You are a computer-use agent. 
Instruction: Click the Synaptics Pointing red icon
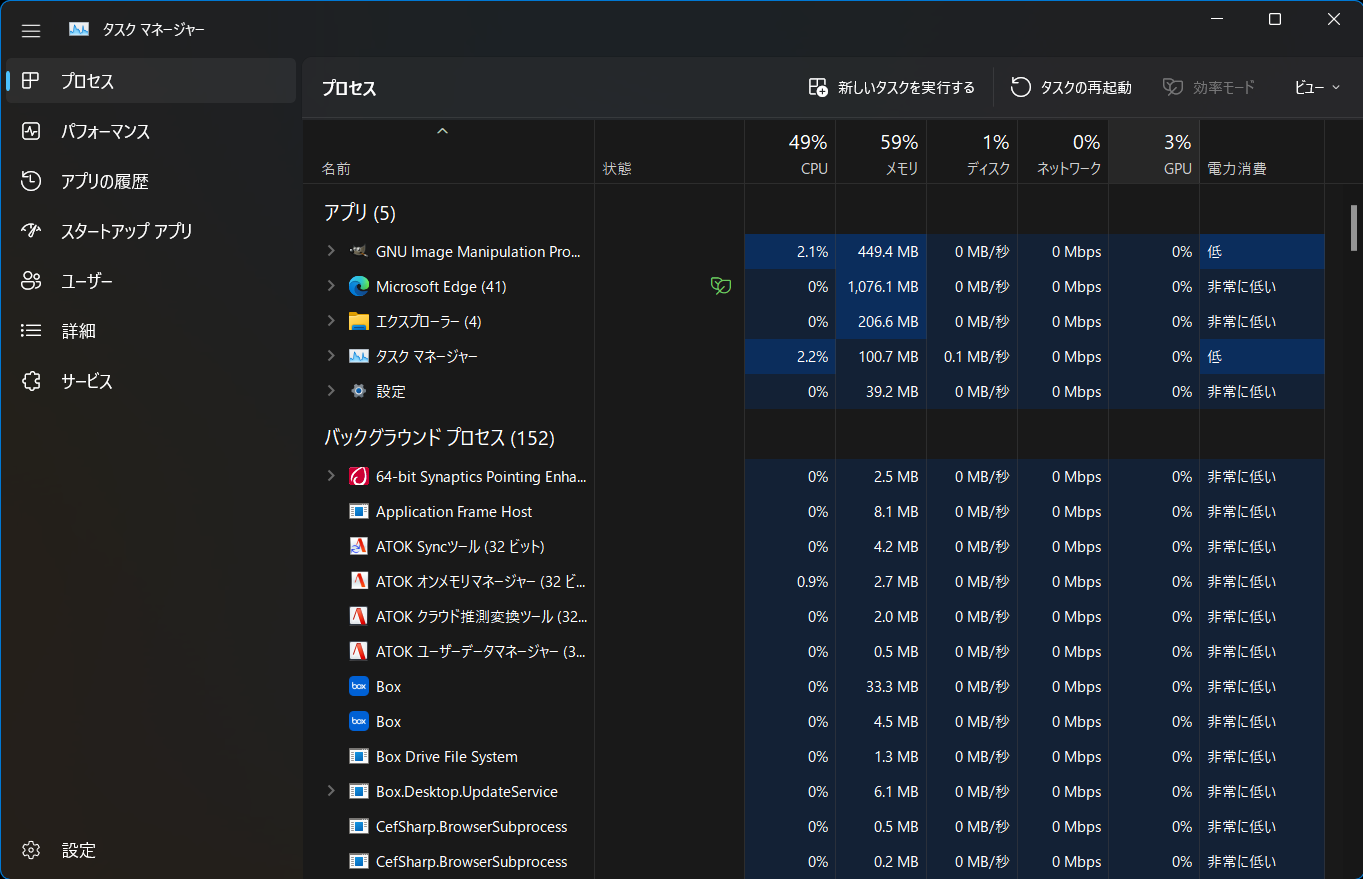(359, 477)
